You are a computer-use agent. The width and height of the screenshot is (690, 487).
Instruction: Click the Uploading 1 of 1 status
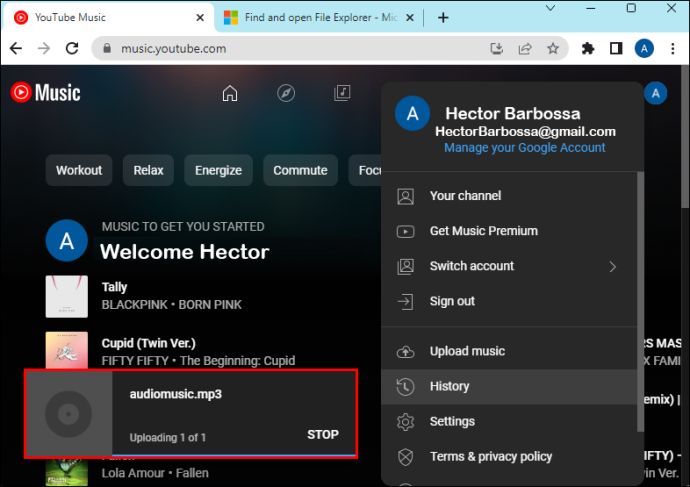pyautogui.click(x=168, y=438)
